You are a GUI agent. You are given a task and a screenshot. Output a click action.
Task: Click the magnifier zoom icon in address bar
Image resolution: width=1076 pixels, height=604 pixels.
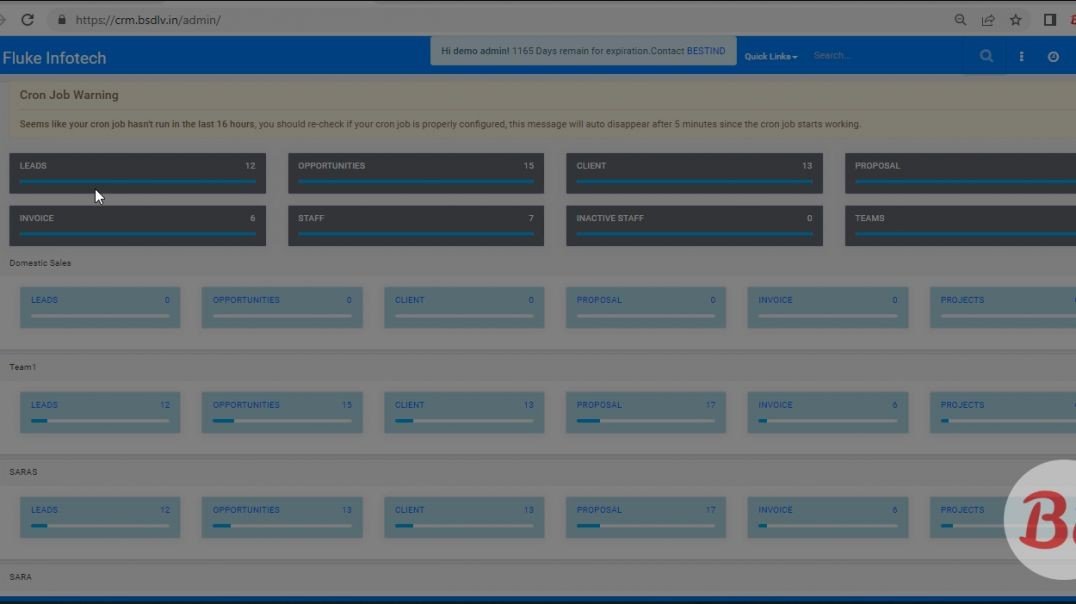960,19
